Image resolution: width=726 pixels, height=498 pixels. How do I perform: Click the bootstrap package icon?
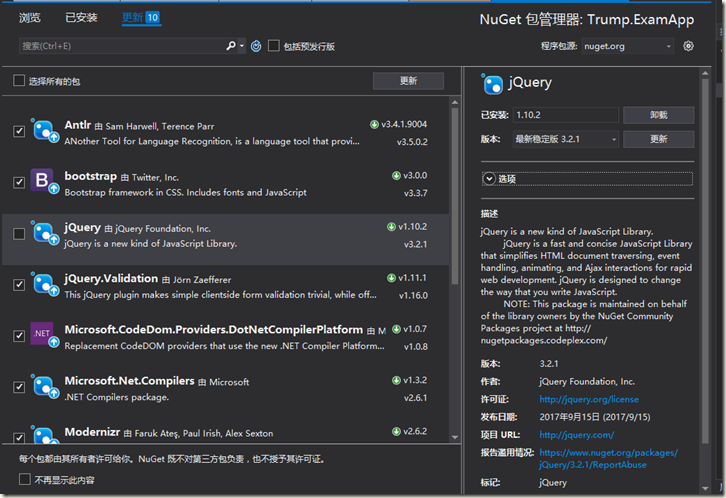point(44,181)
